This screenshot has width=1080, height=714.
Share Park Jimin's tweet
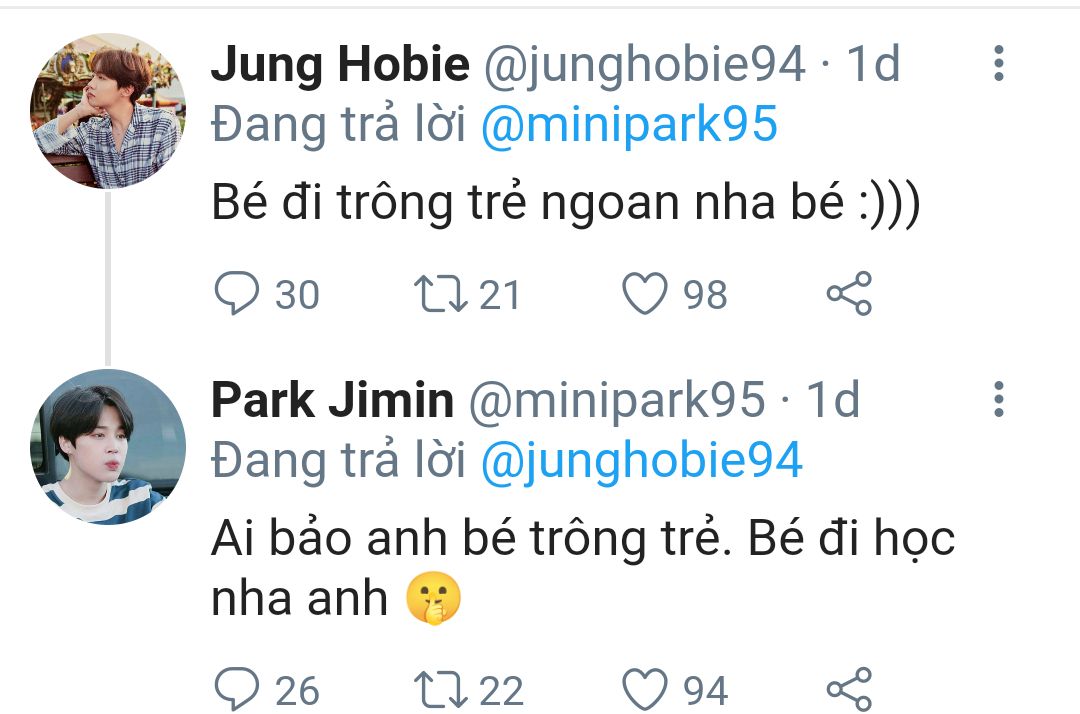tap(850, 690)
